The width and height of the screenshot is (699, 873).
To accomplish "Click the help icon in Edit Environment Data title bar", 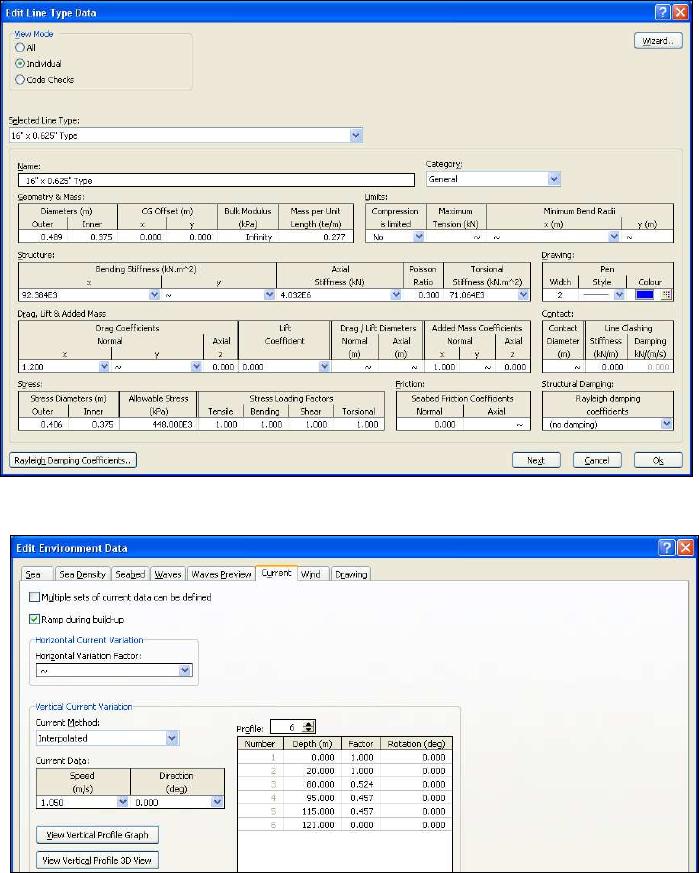I will pos(666,548).
